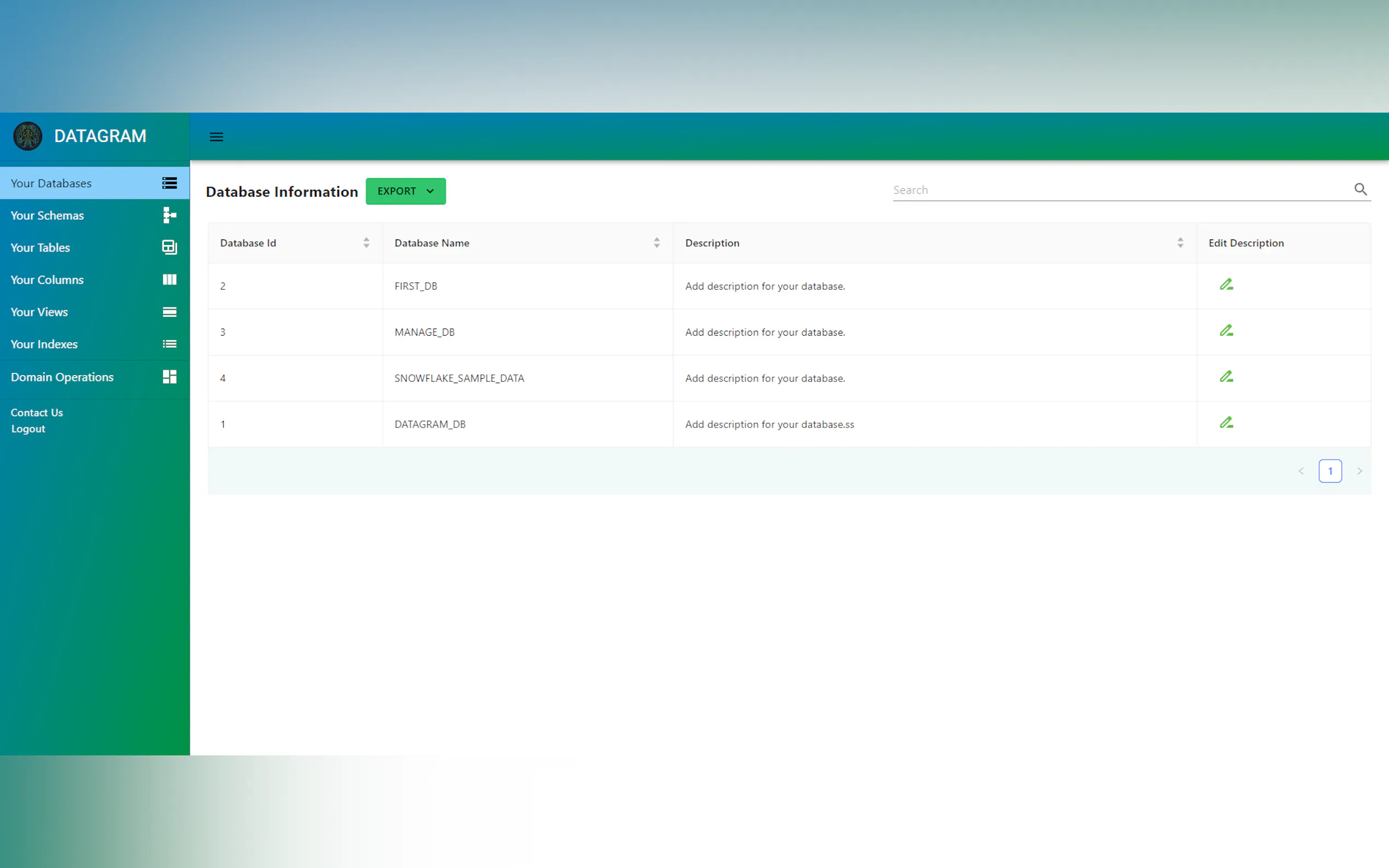Click the Your Schemas tree icon

(169, 215)
